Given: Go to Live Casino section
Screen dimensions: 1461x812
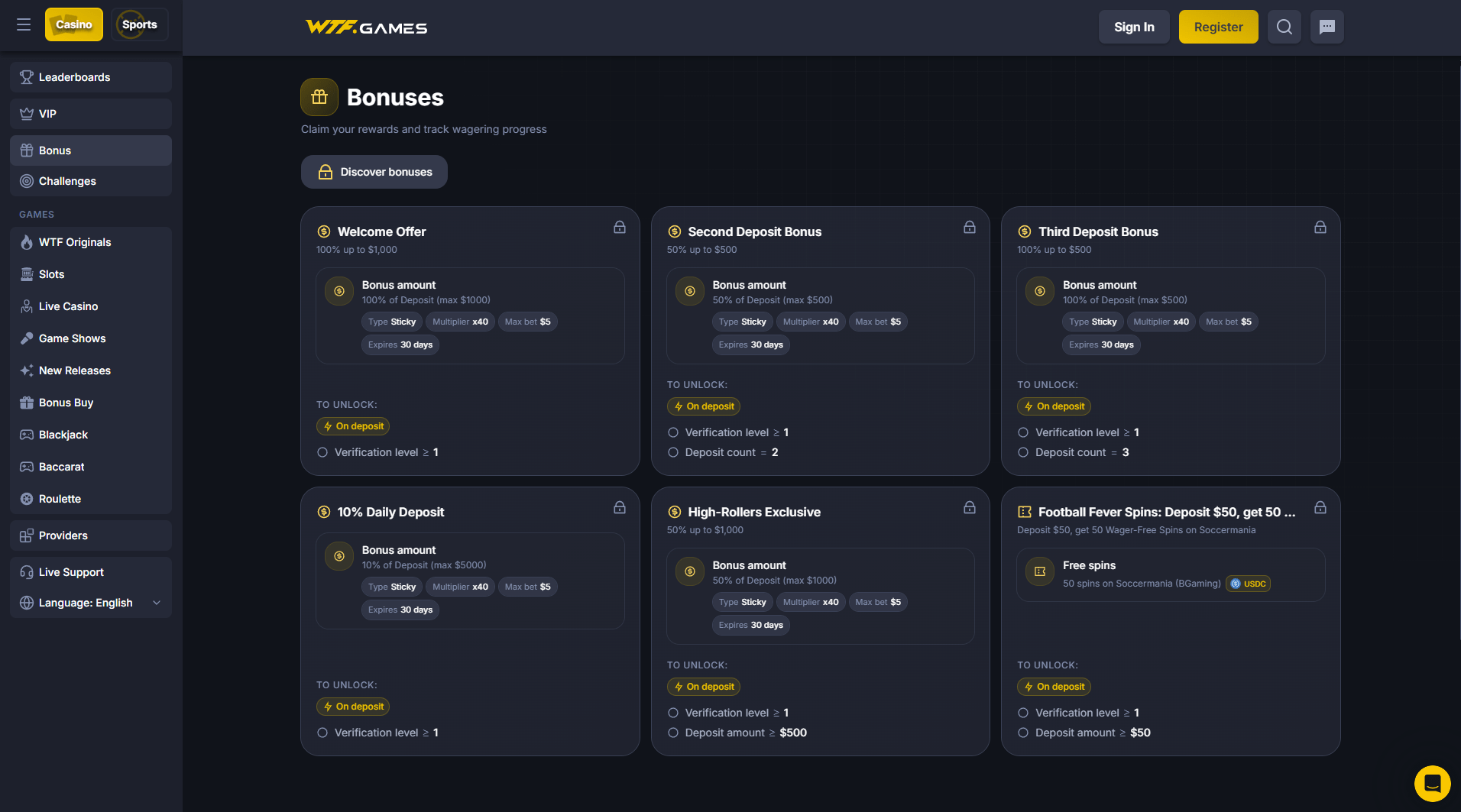Looking at the screenshot, I should (x=91, y=306).
